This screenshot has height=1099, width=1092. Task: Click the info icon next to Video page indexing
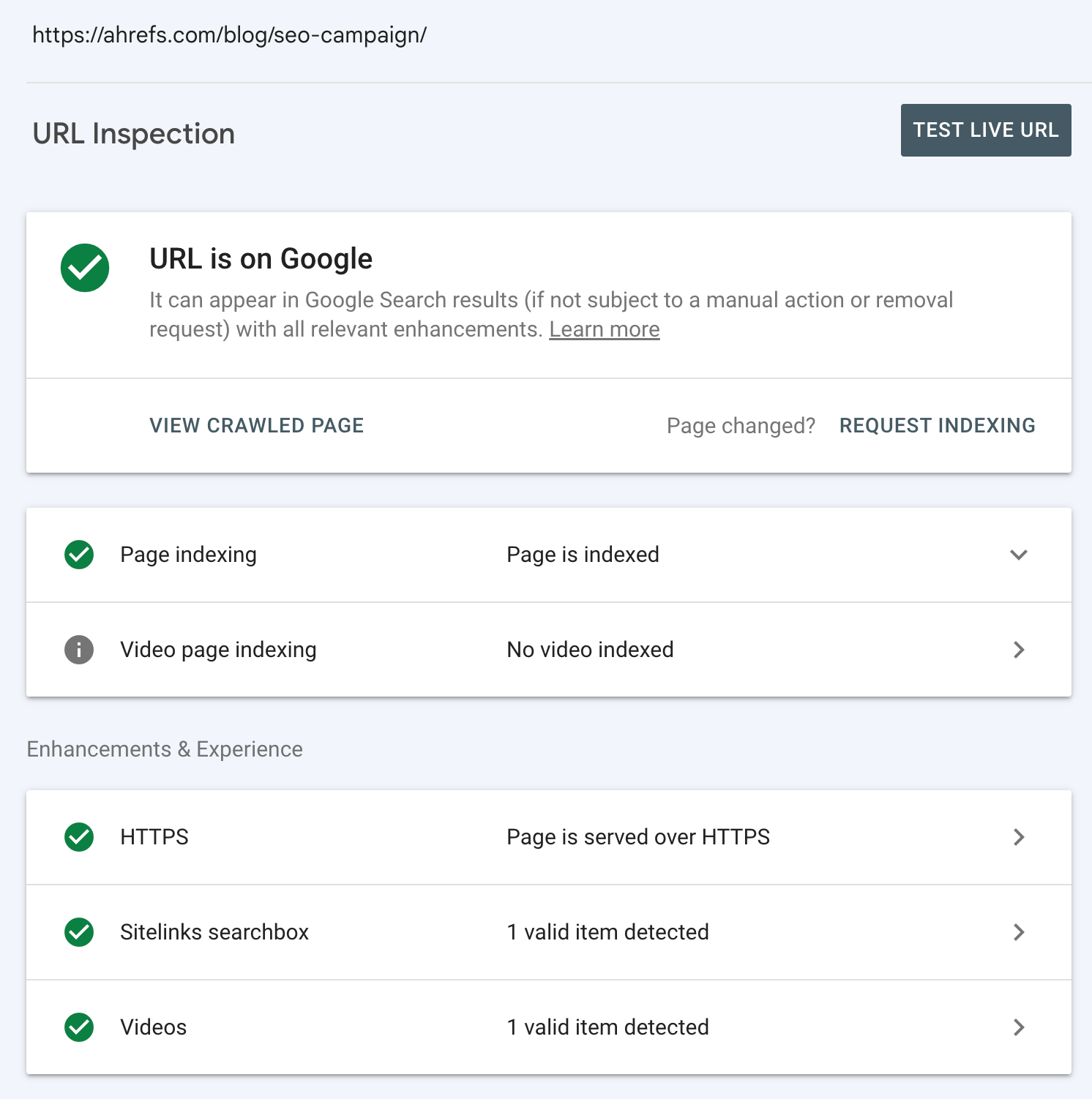pos(78,650)
